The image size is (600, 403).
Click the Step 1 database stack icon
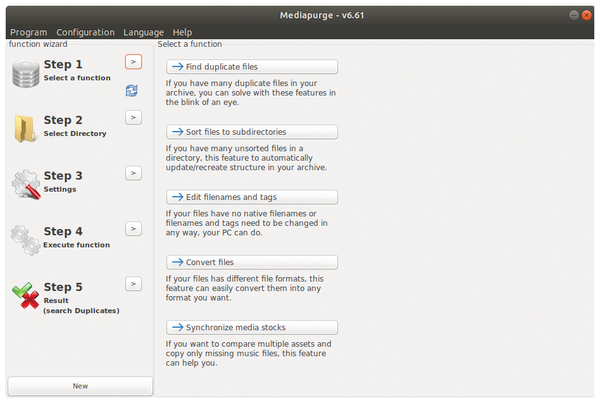26,73
